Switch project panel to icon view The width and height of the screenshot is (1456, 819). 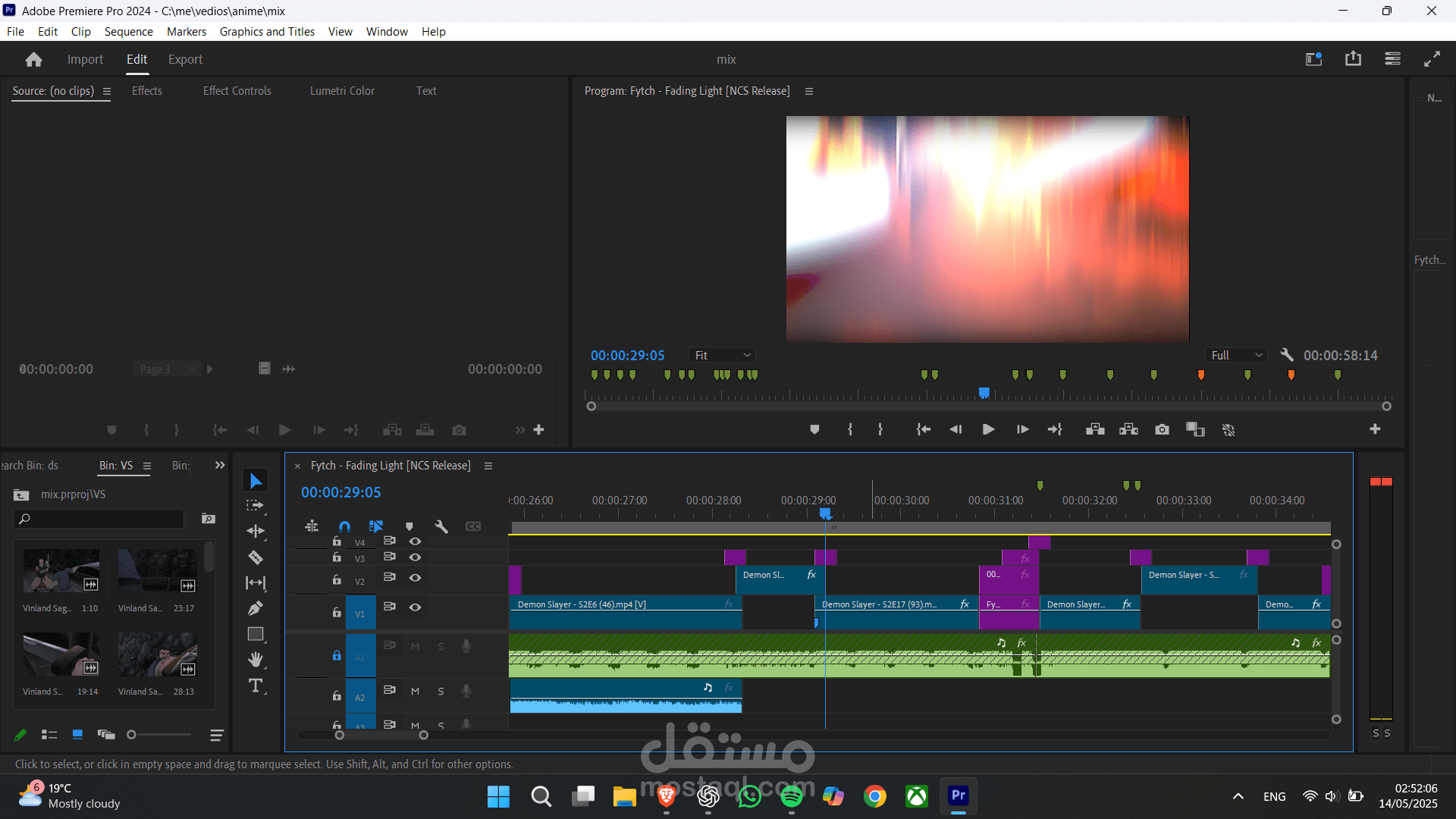pos(77,735)
